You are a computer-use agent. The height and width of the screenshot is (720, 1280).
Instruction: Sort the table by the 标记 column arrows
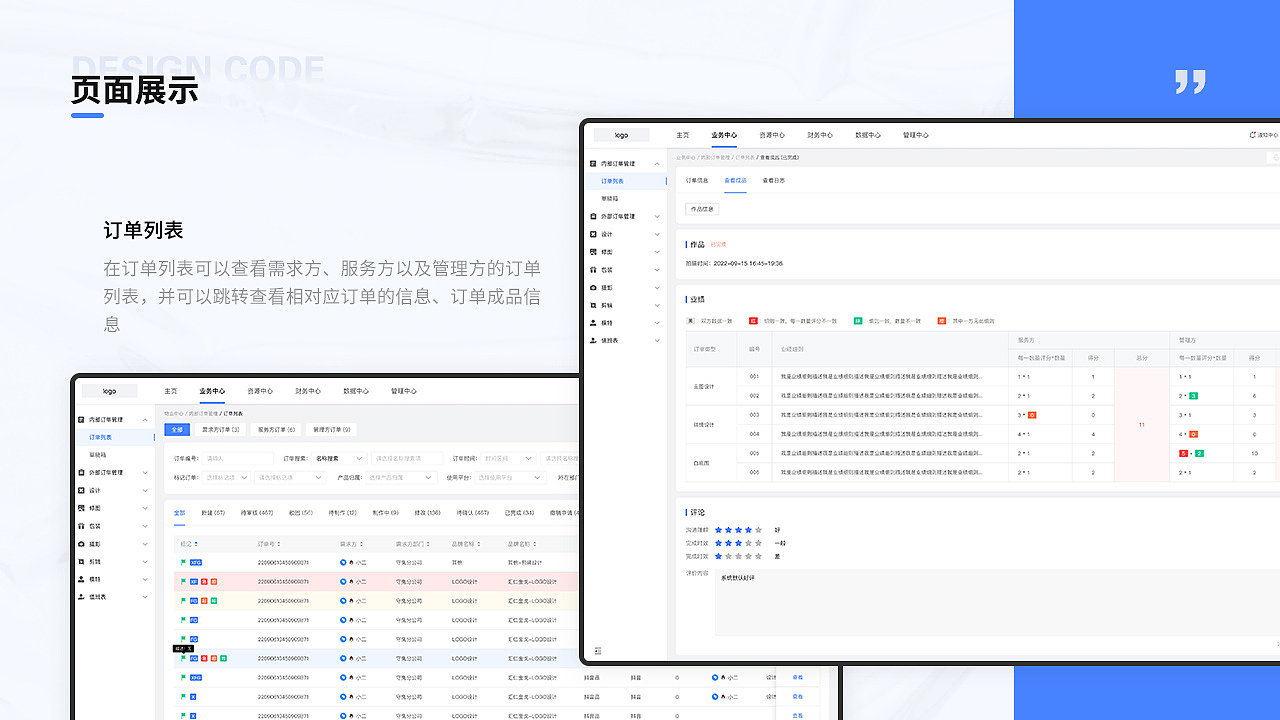click(196, 544)
